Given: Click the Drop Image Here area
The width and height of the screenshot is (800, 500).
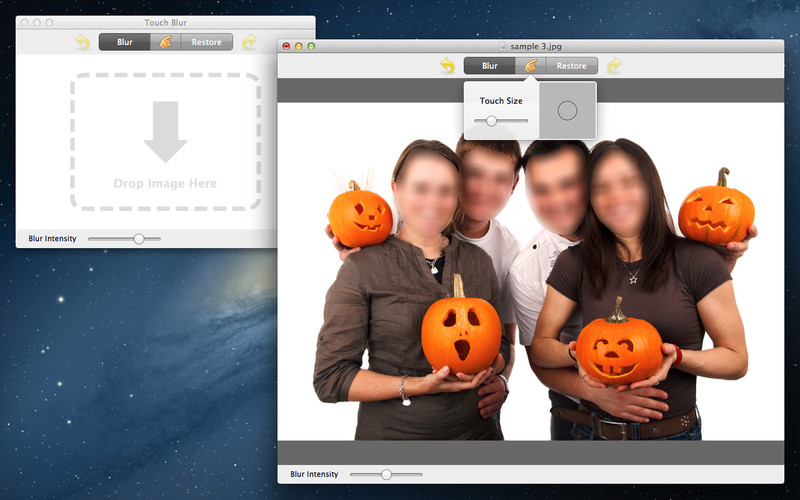Looking at the screenshot, I should [165, 142].
